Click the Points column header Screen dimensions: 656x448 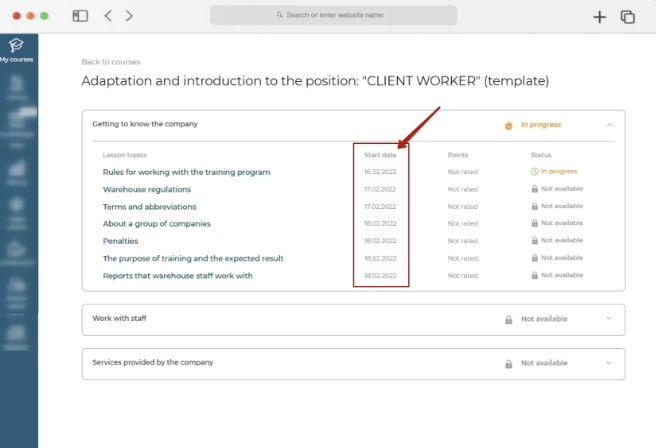(458, 155)
